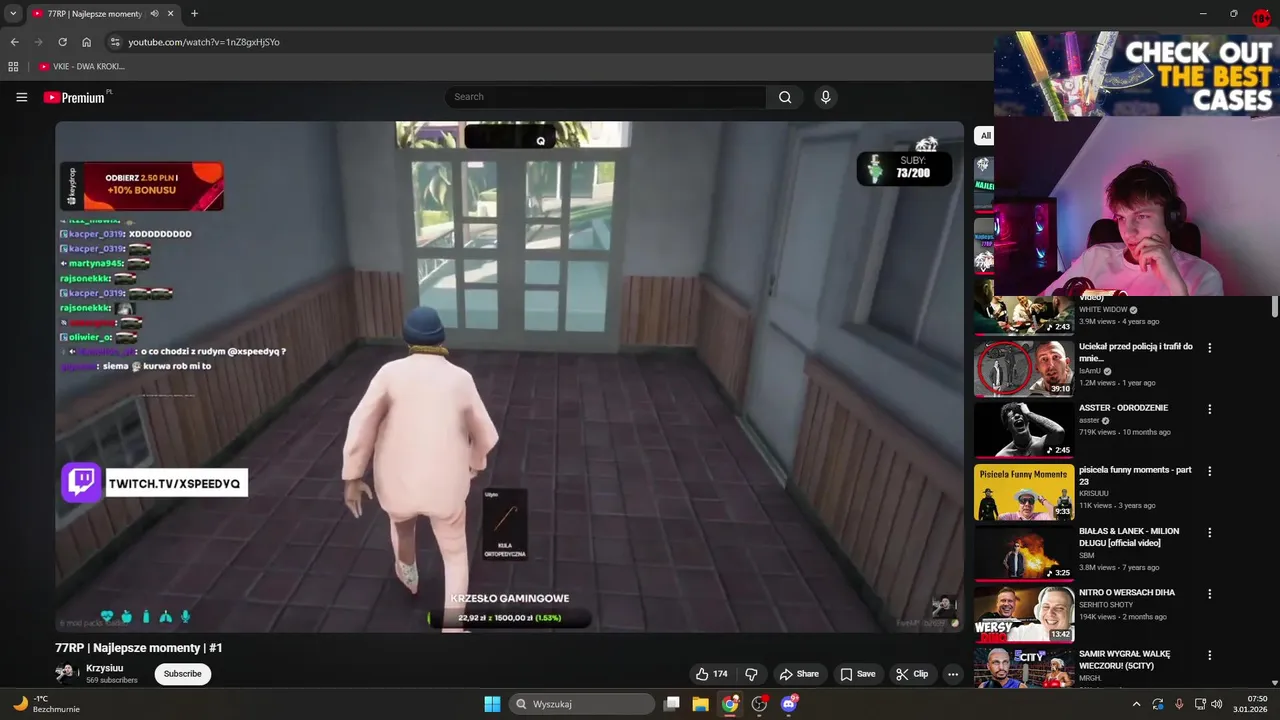The width and height of the screenshot is (1280, 720).
Task: Click the Wyszukaj taskbar search box
Action: (582, 704)
